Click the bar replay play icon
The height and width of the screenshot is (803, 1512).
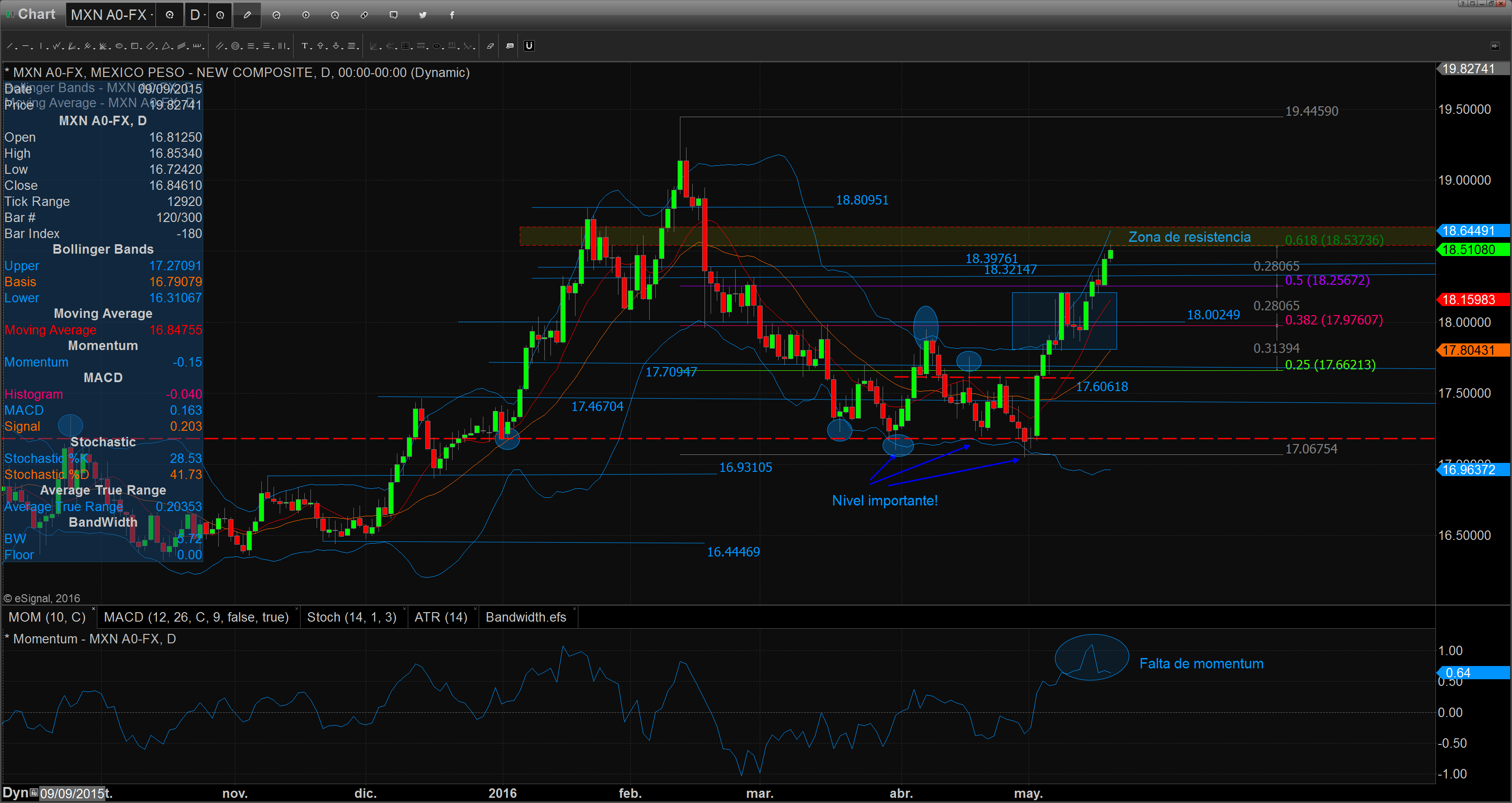[x=306, y=15]
